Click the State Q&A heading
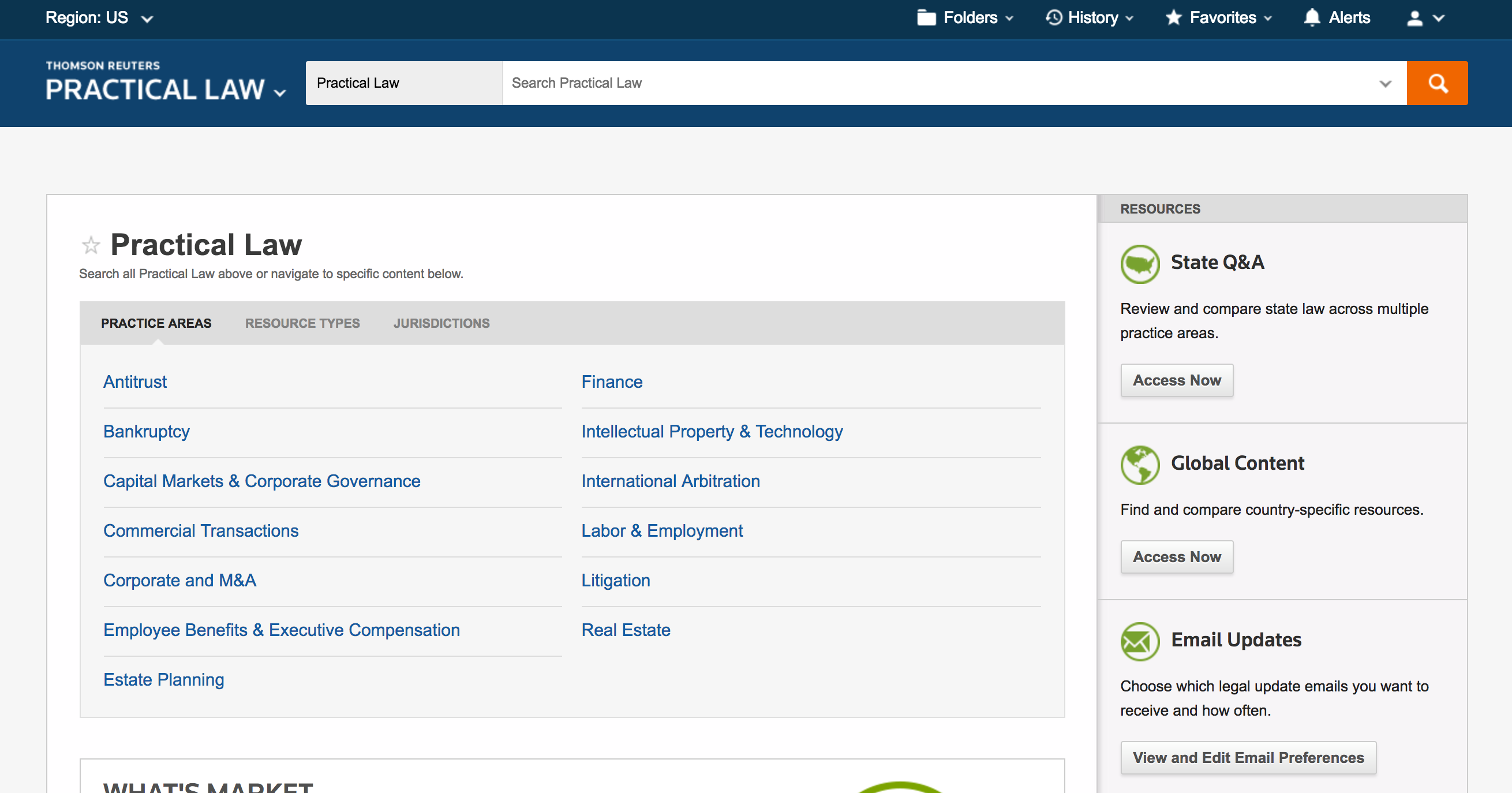The width and height of the screenshot is (1512, 793). [x=1217, y=263]
